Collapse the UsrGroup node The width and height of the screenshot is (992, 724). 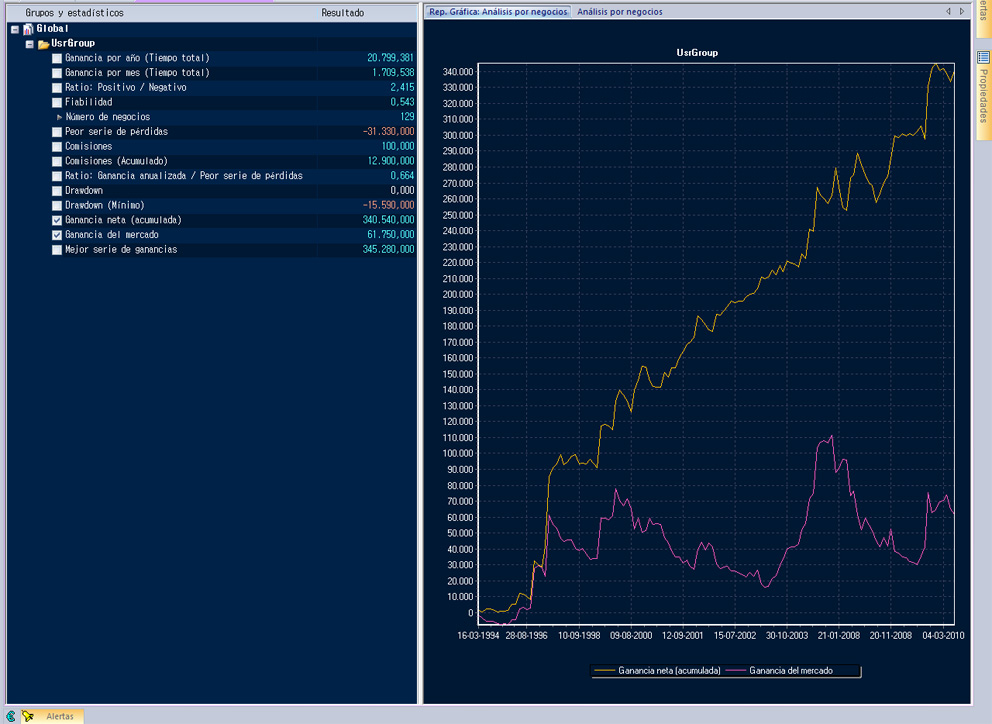30,44
